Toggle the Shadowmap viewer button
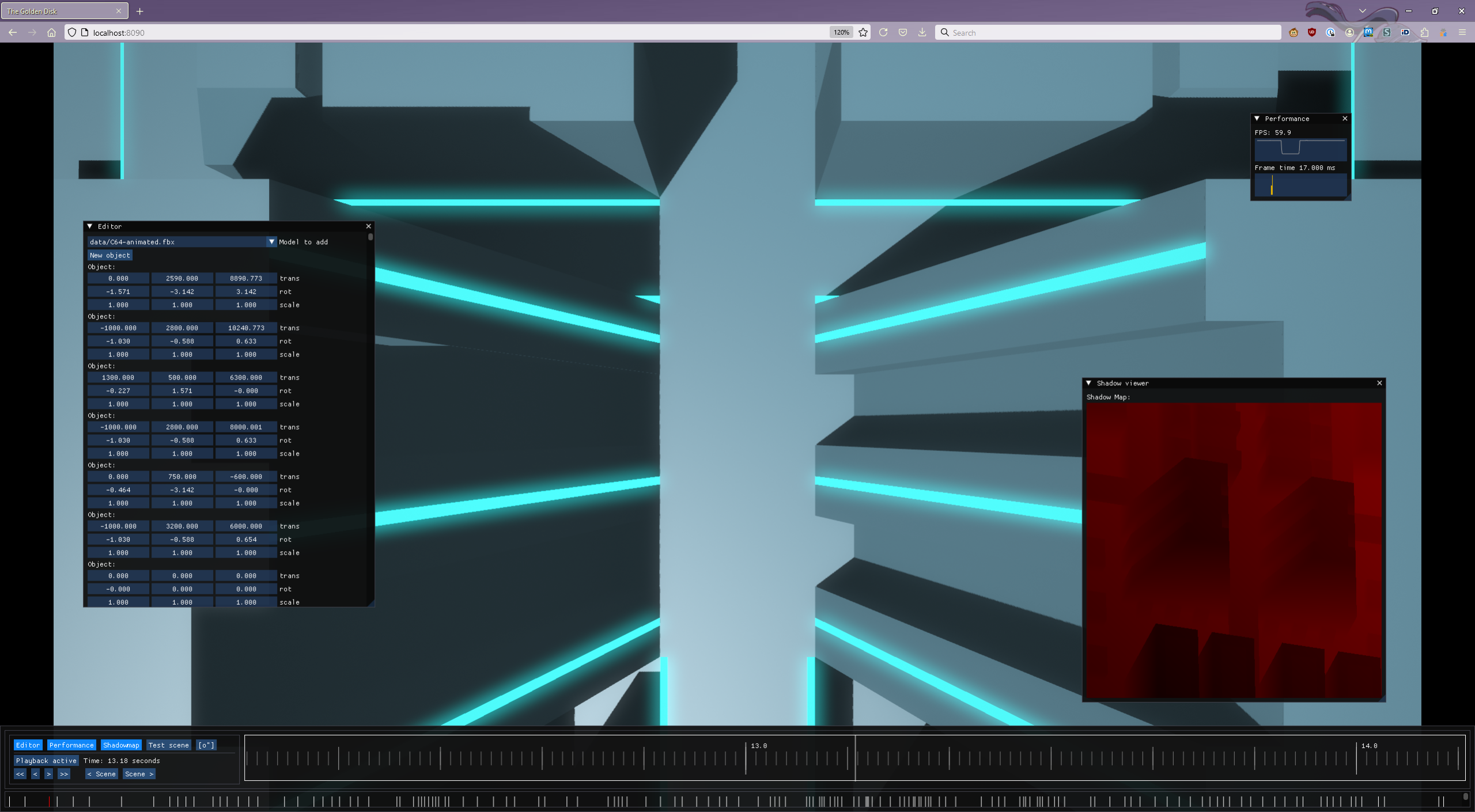Viewport: 1475px width, 812px height. [121, 745]
